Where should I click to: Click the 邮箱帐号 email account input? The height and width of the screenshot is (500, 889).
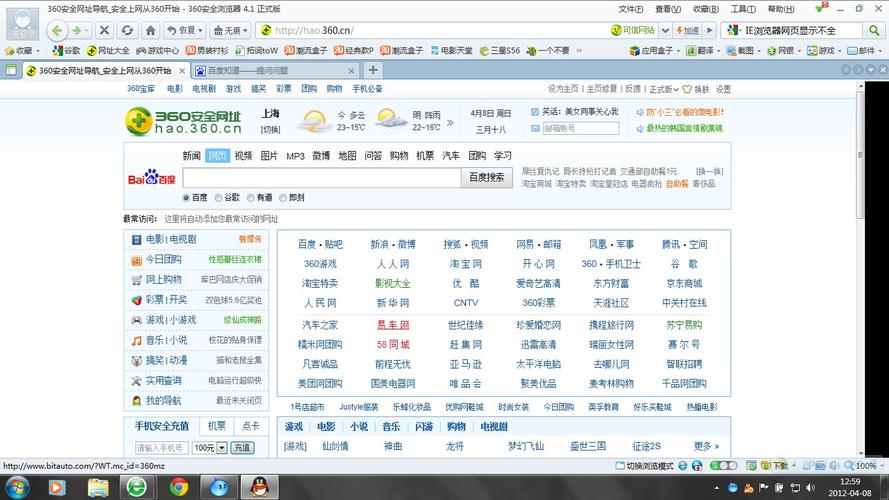[581, 128]
